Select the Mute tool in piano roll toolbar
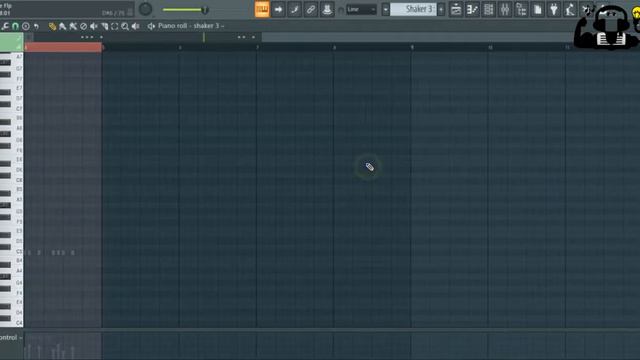The image size is (640, 360). click(94, 26)
